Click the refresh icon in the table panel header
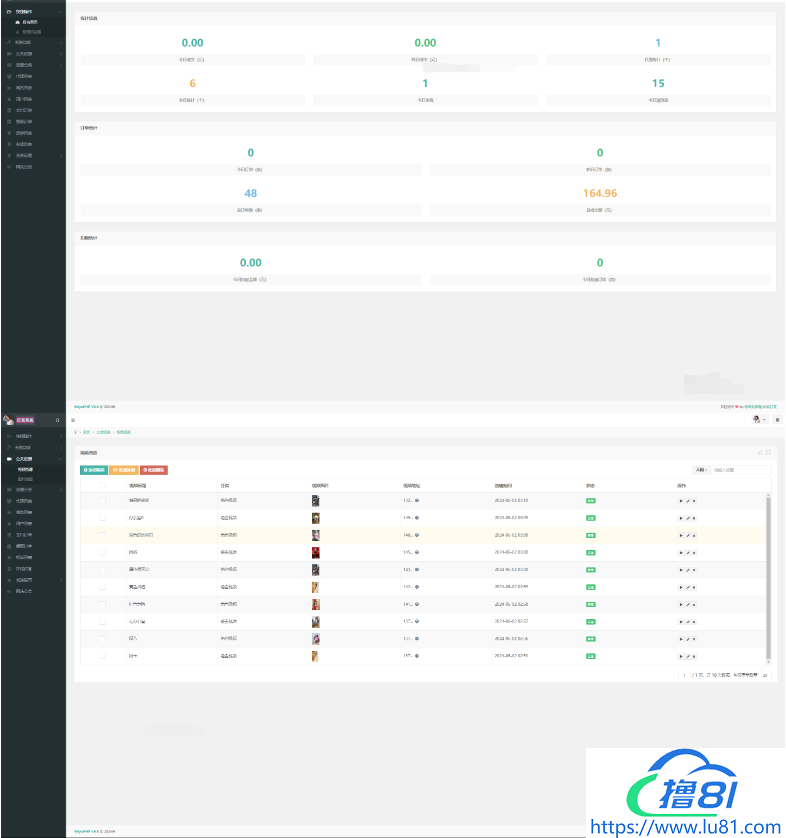Image resolution: width=786 pixels, height=838 pixels. 759,452
